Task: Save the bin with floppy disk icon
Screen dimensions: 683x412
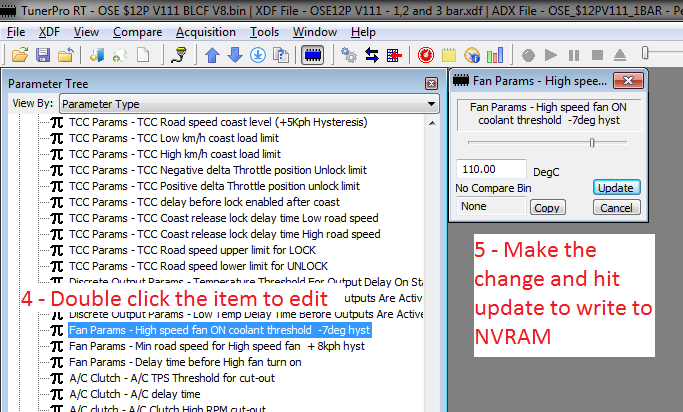Action: (43, 55)
